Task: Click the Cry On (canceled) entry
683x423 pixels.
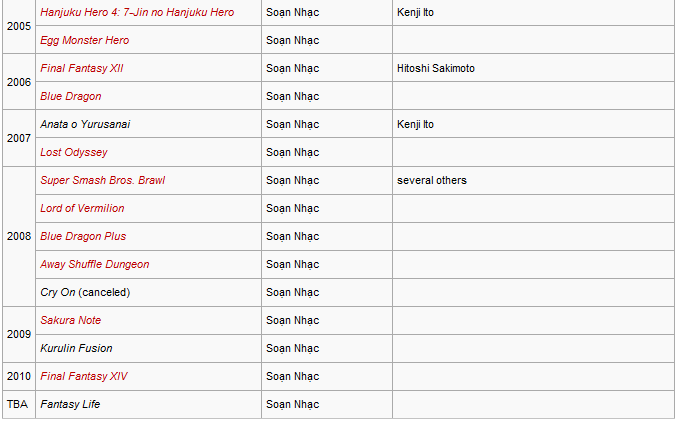Action: (x=85, y=292)
